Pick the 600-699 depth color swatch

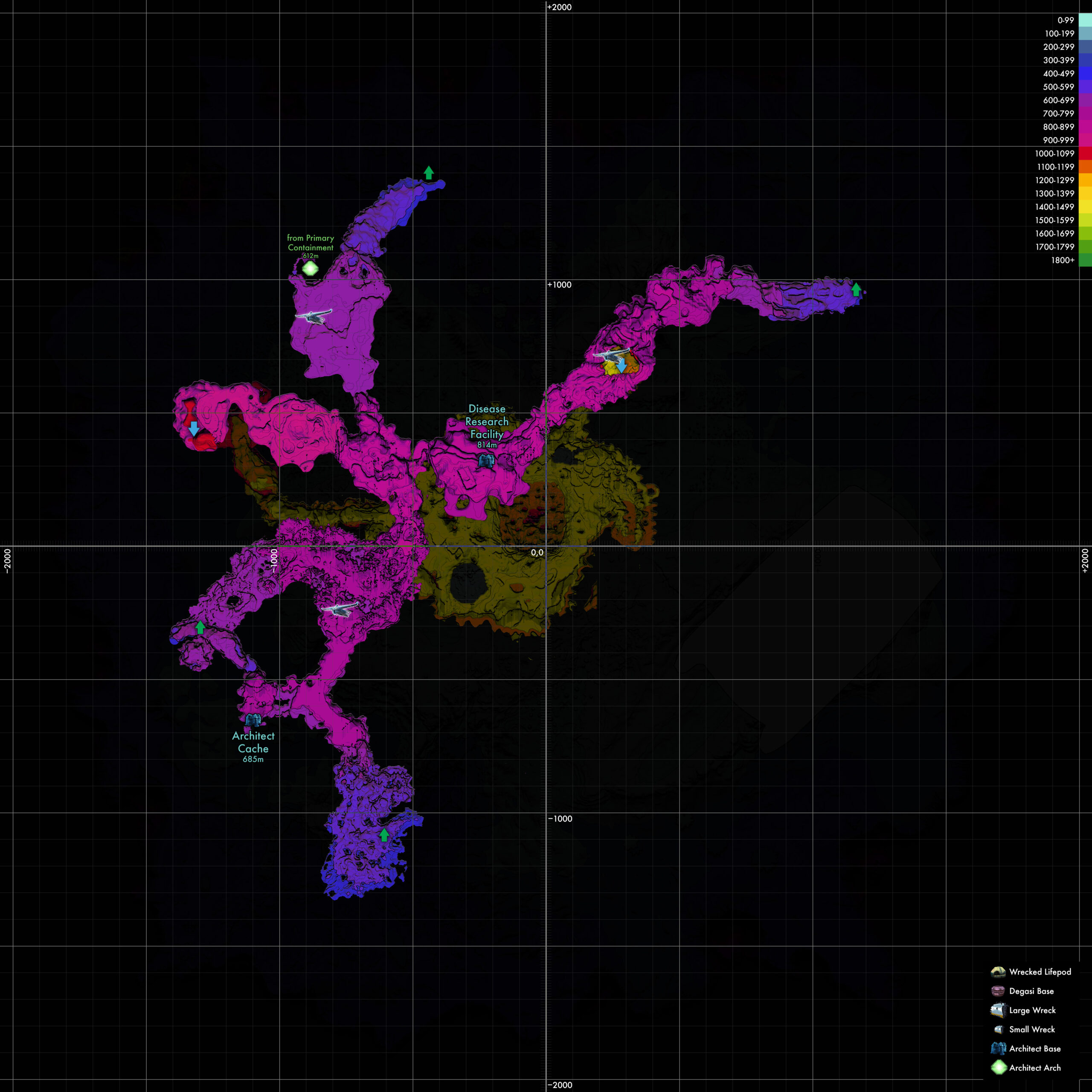pos(1085,100)
